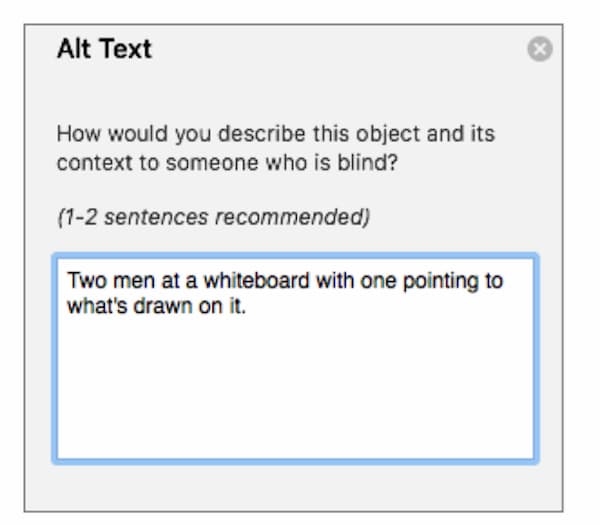This screenshot has height=525, width=600.
Task: Close the Alt Text pane
Action: (540, 49)
